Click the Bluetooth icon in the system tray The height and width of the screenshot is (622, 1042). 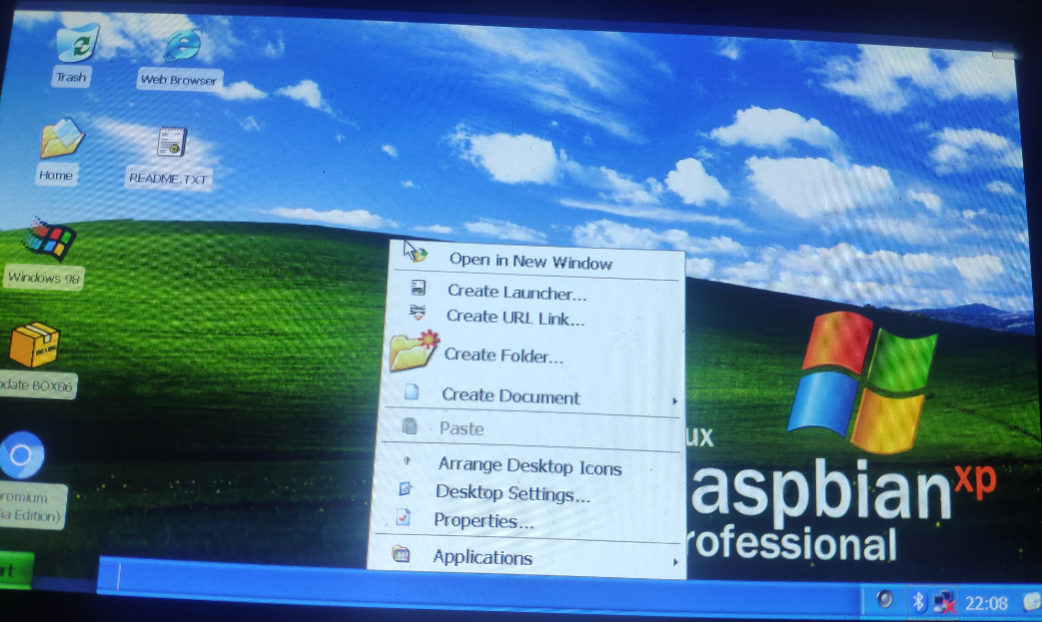tap(916, 602)
